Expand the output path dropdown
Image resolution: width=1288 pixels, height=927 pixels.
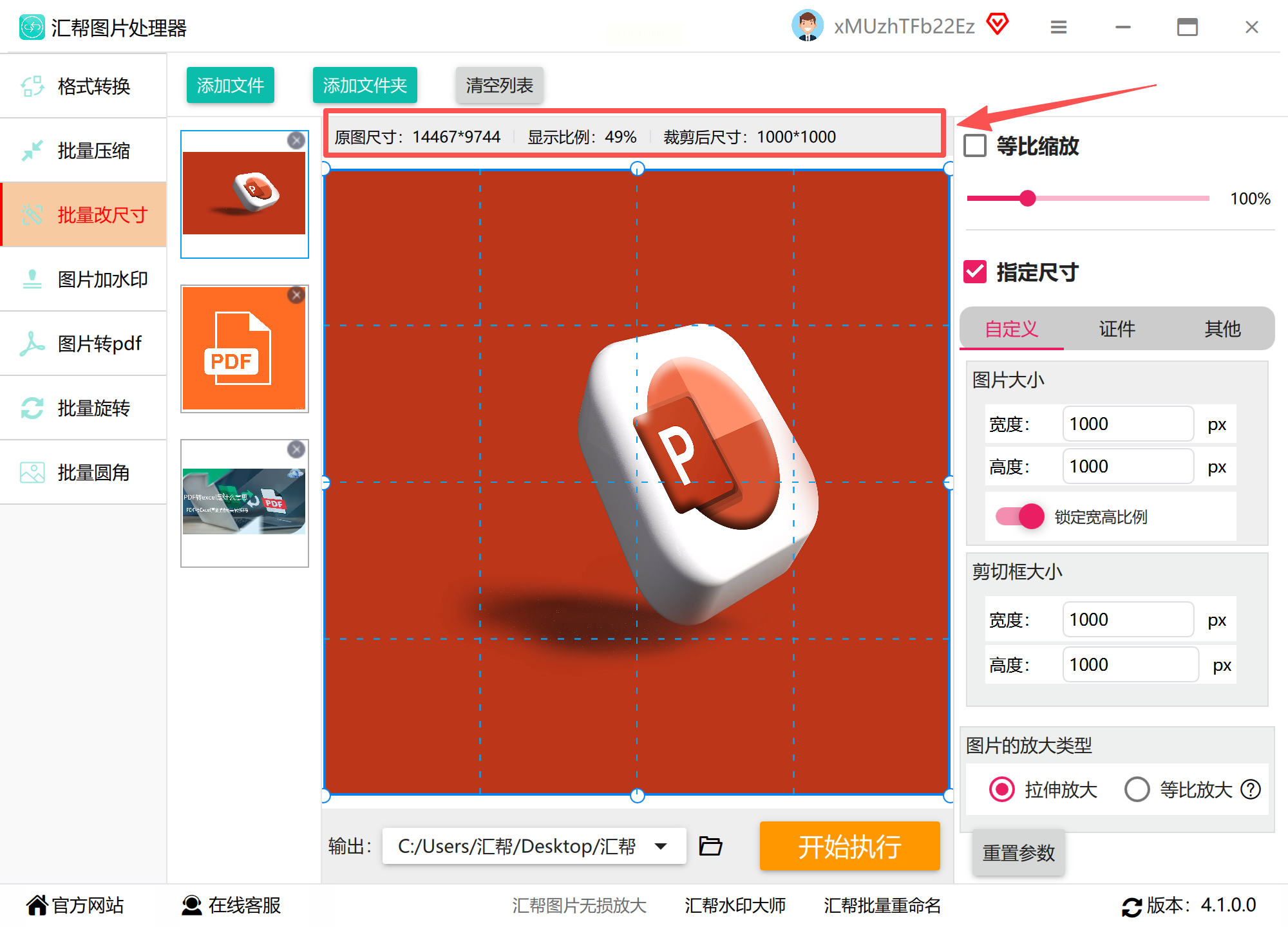(x=661, y=846)
